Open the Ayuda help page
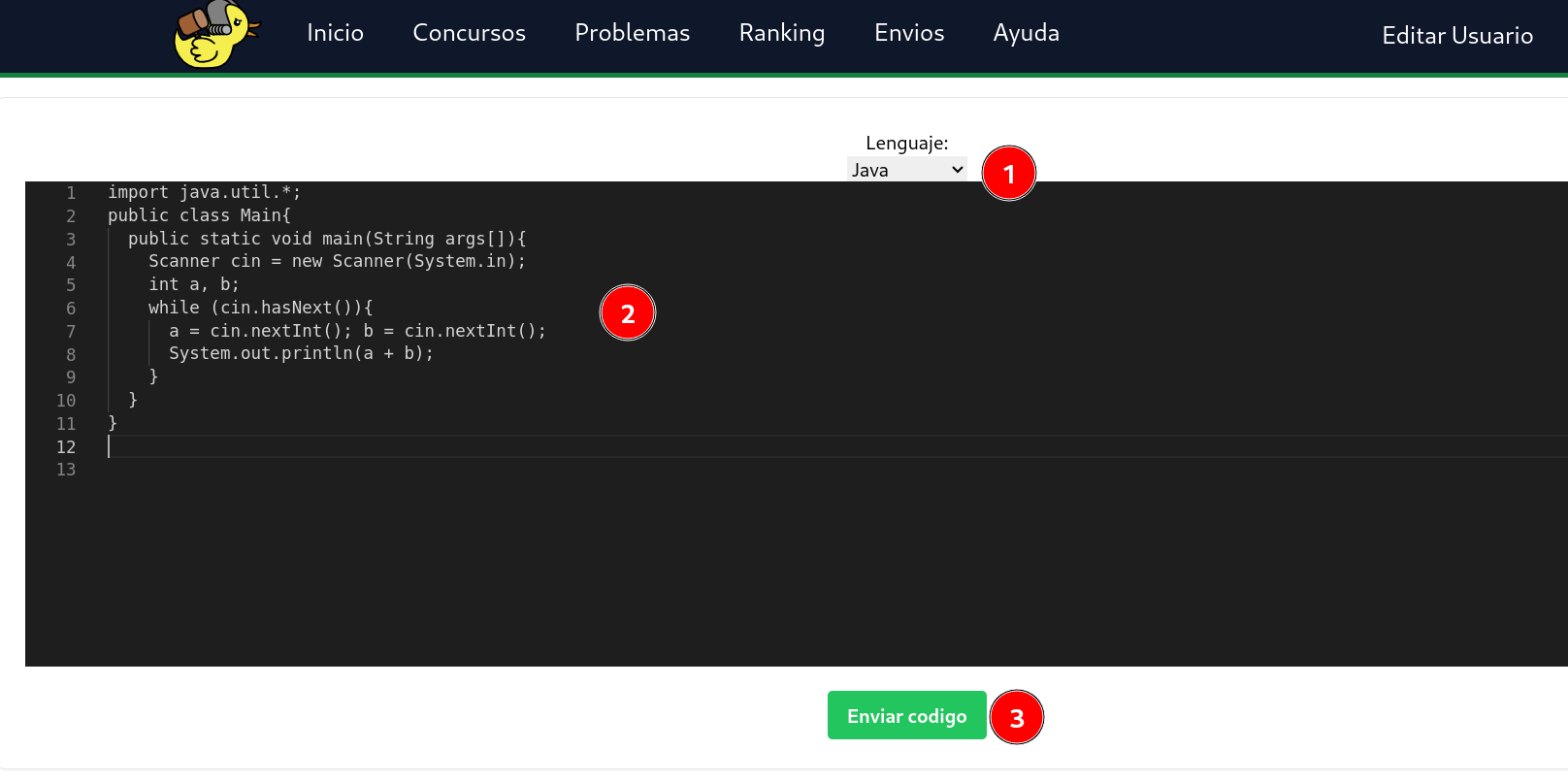 [x=1026, y=33]
